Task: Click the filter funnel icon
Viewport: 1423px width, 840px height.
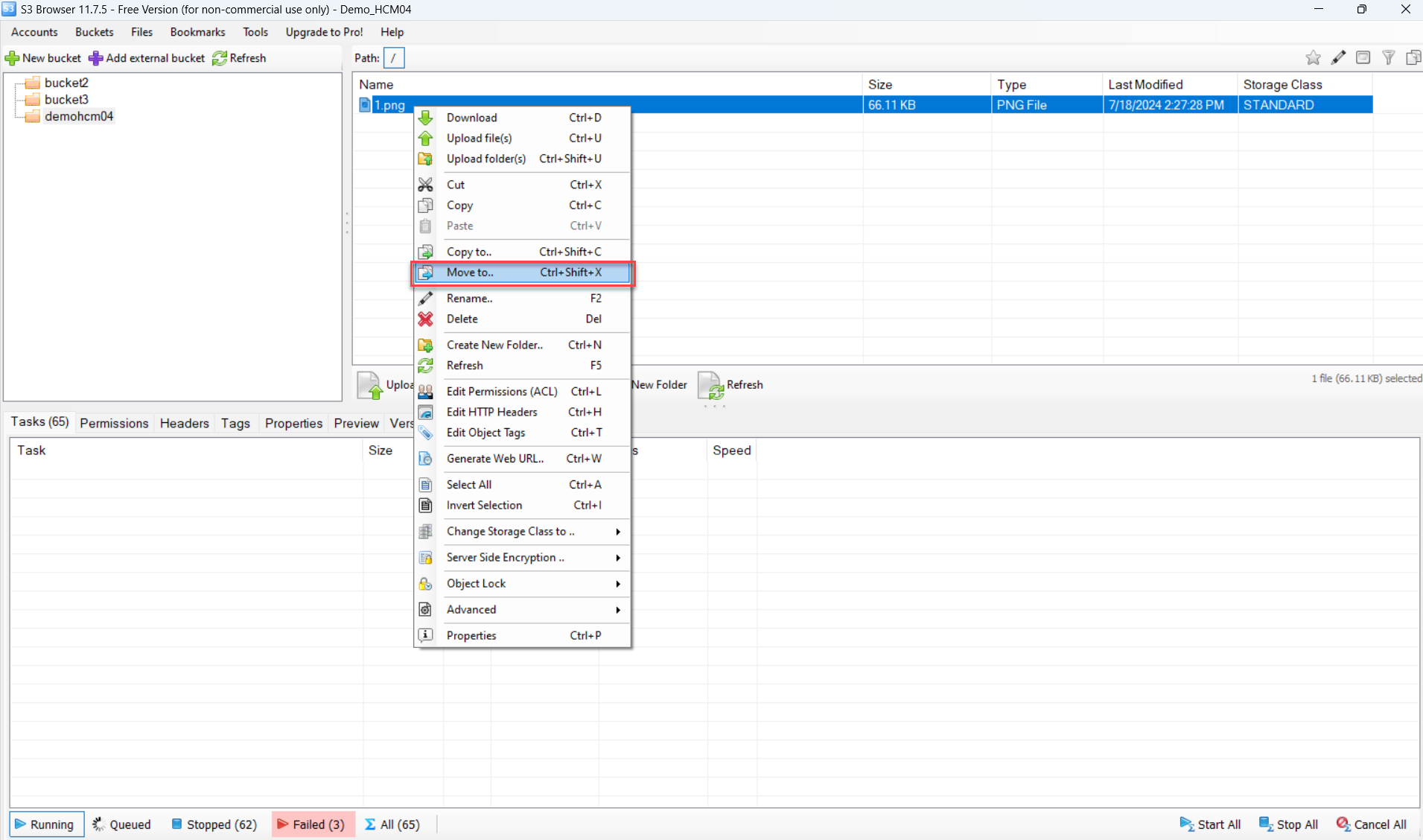Action: tap(1388, 58)
